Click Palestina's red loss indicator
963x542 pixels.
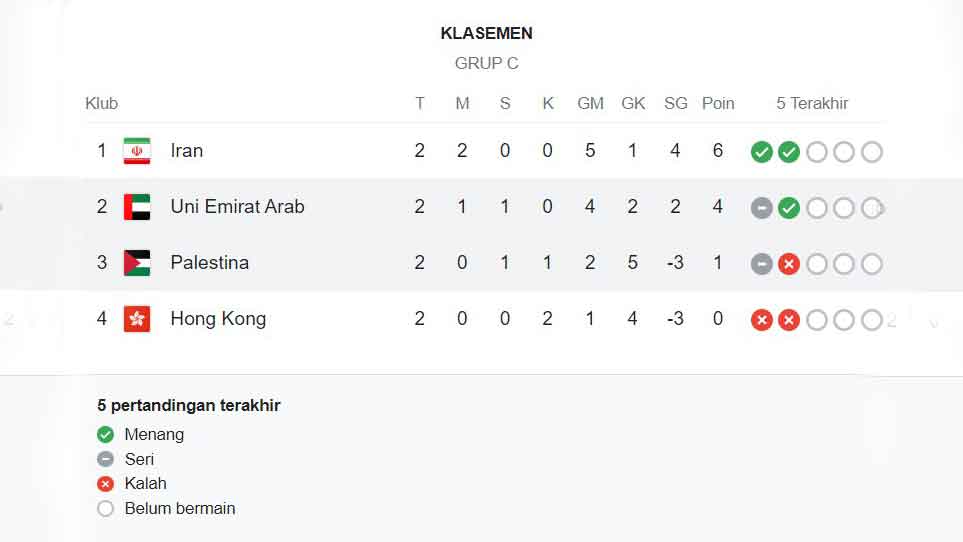(789, 264)
